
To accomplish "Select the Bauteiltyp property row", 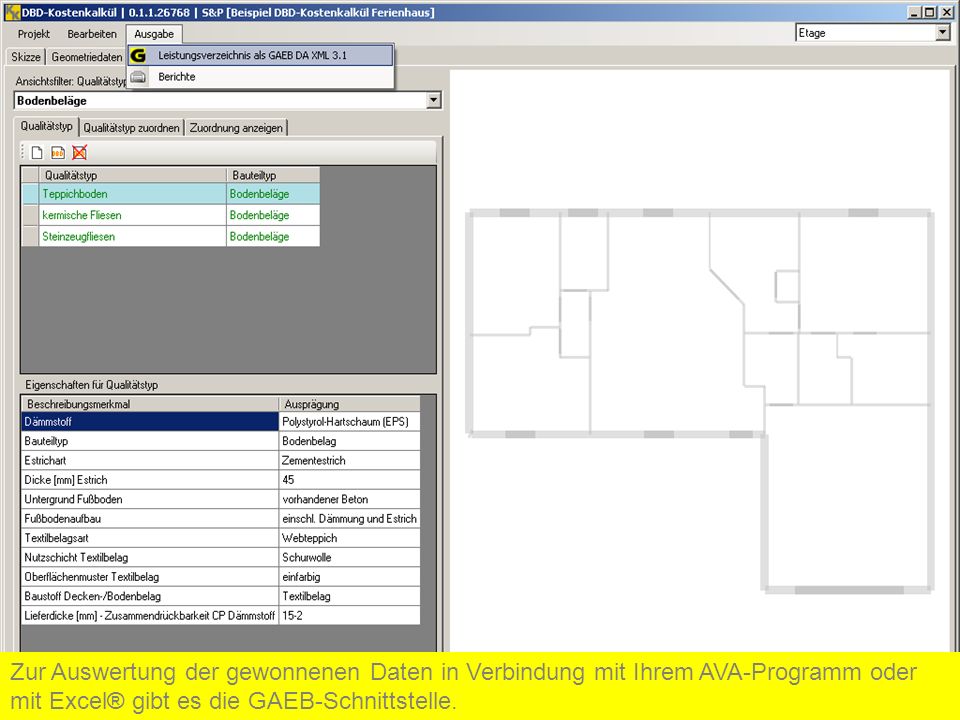I will coord(221,441).
